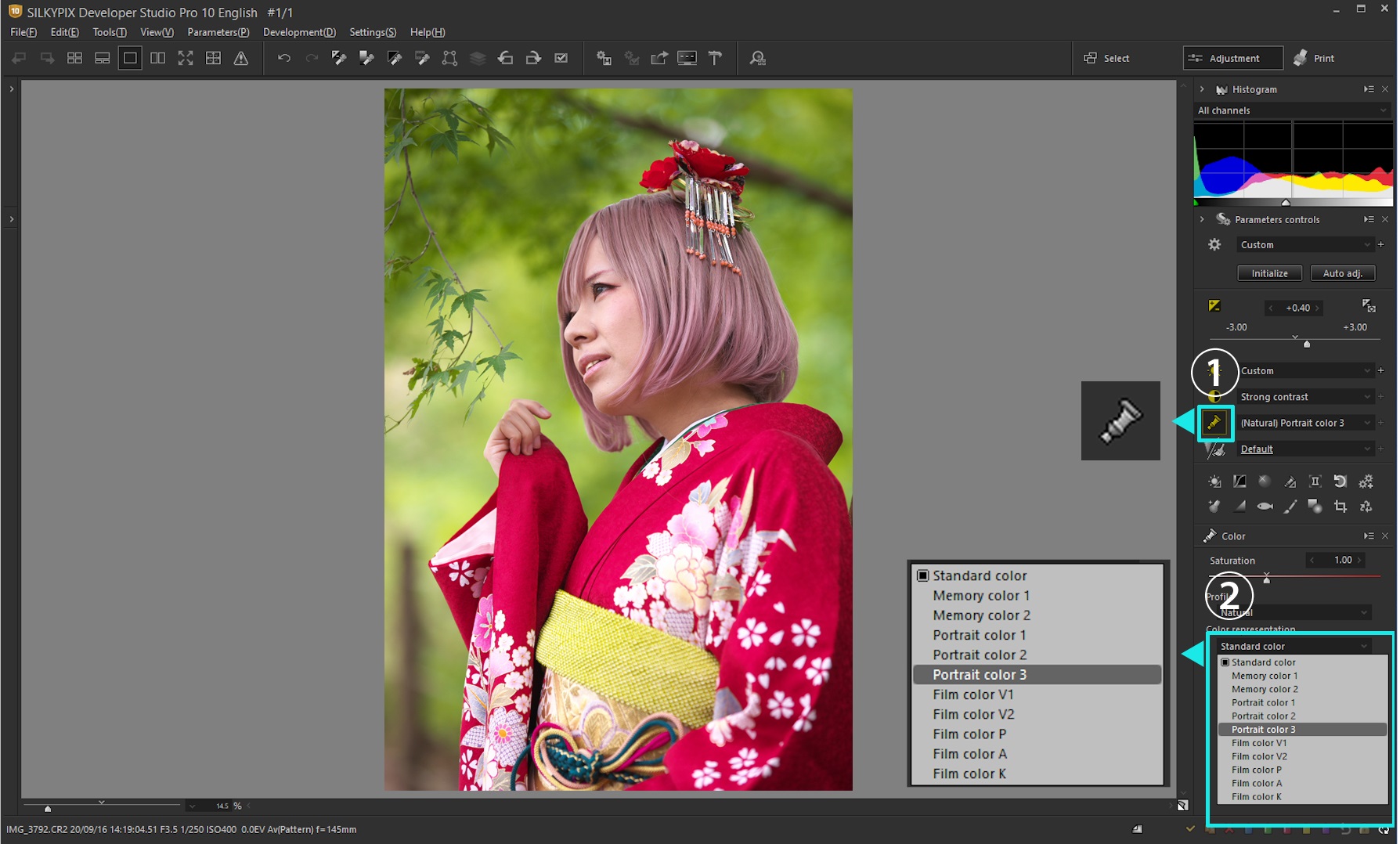Open monitor display settings icon
The height and width of the screenshot is (844, 1400).
687,58
